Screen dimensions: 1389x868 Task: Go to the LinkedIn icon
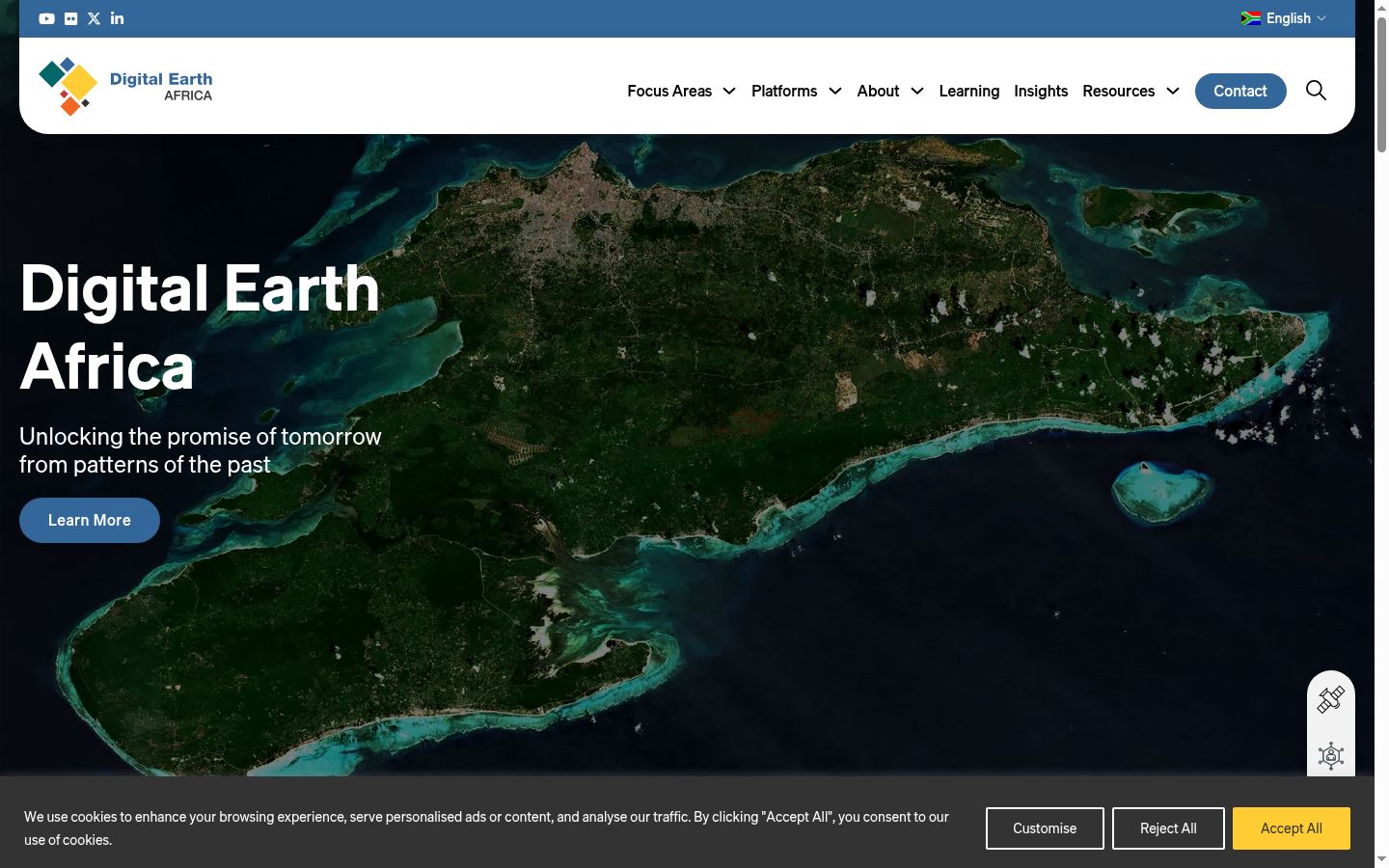[117, 18]
